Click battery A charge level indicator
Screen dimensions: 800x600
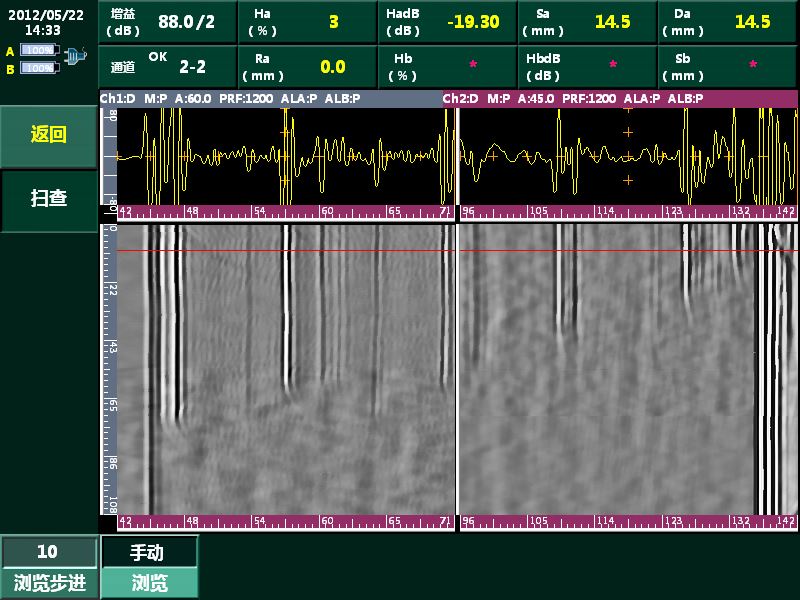(x=38, y=50)
